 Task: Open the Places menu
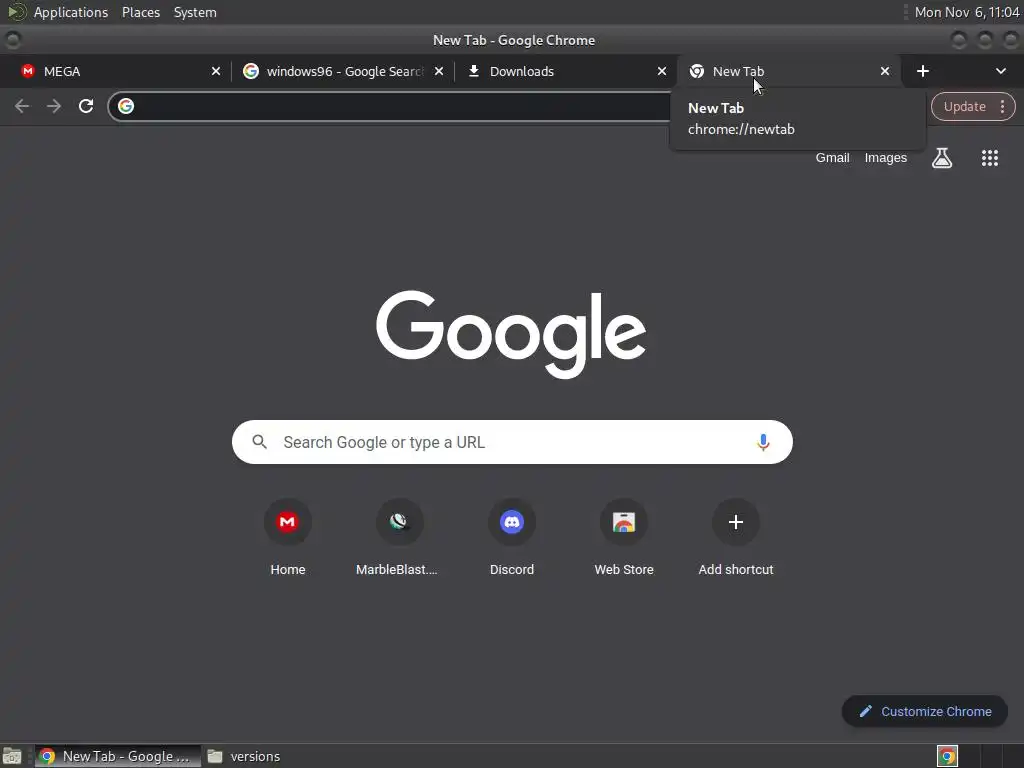[x=141, y=12]
